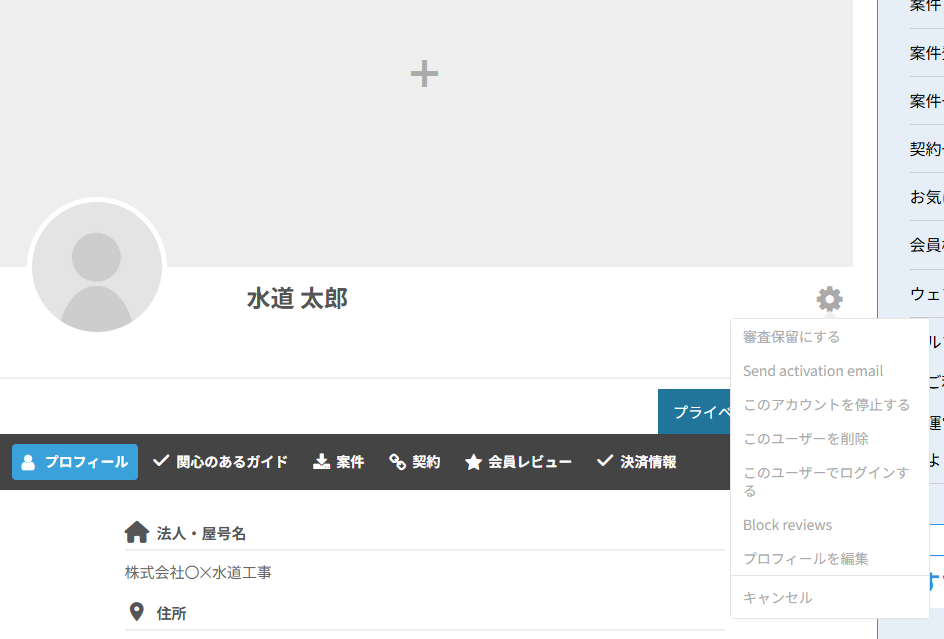944x639 pixels.
Task: Click the gear settings icon
Action: coord(829,299)
